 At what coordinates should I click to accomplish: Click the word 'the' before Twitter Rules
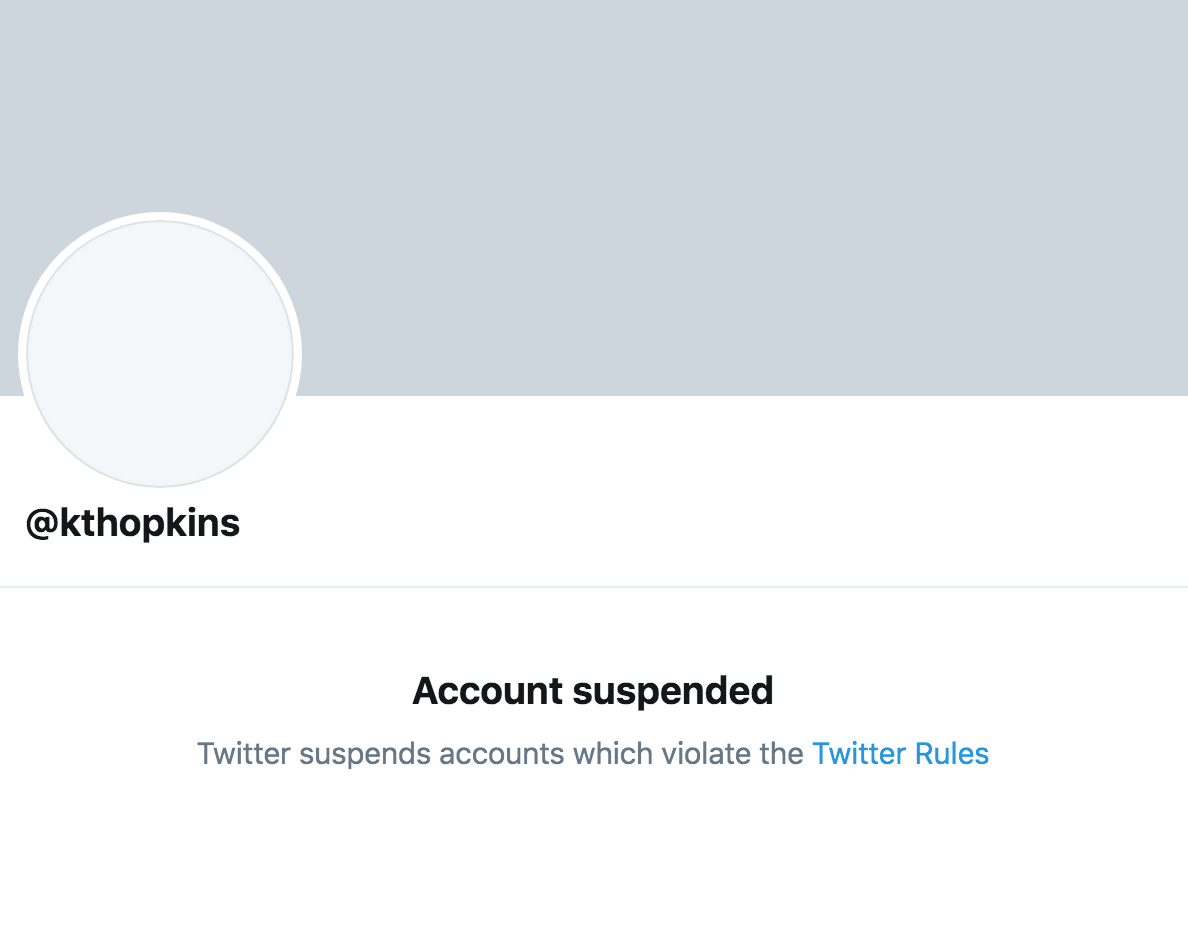click(x=781, y=754)
